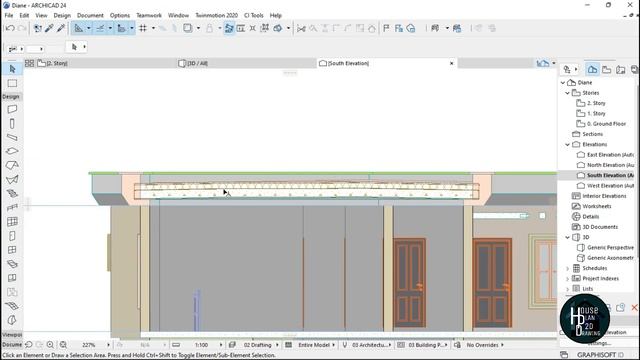Select the Roof tool in the toolbox

tap(12, 165)
